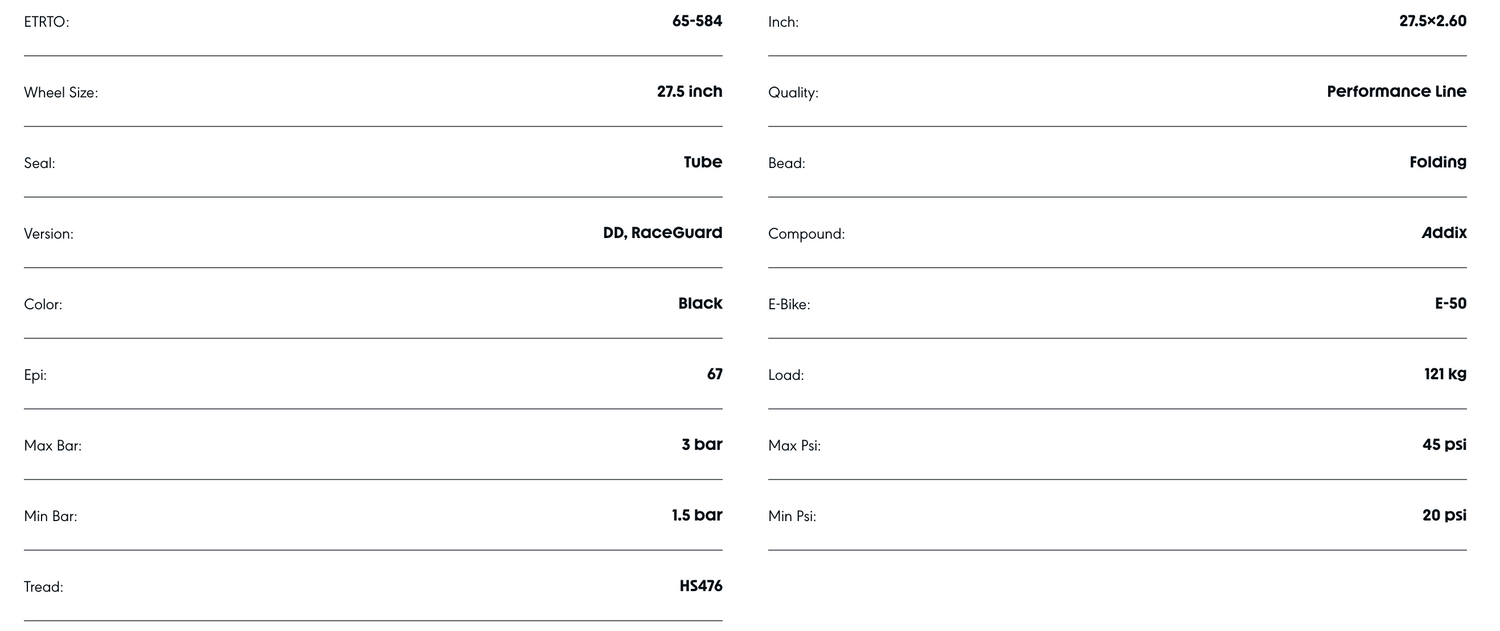
Task: Click the Bead value Folding
Action: point(1437,162)
